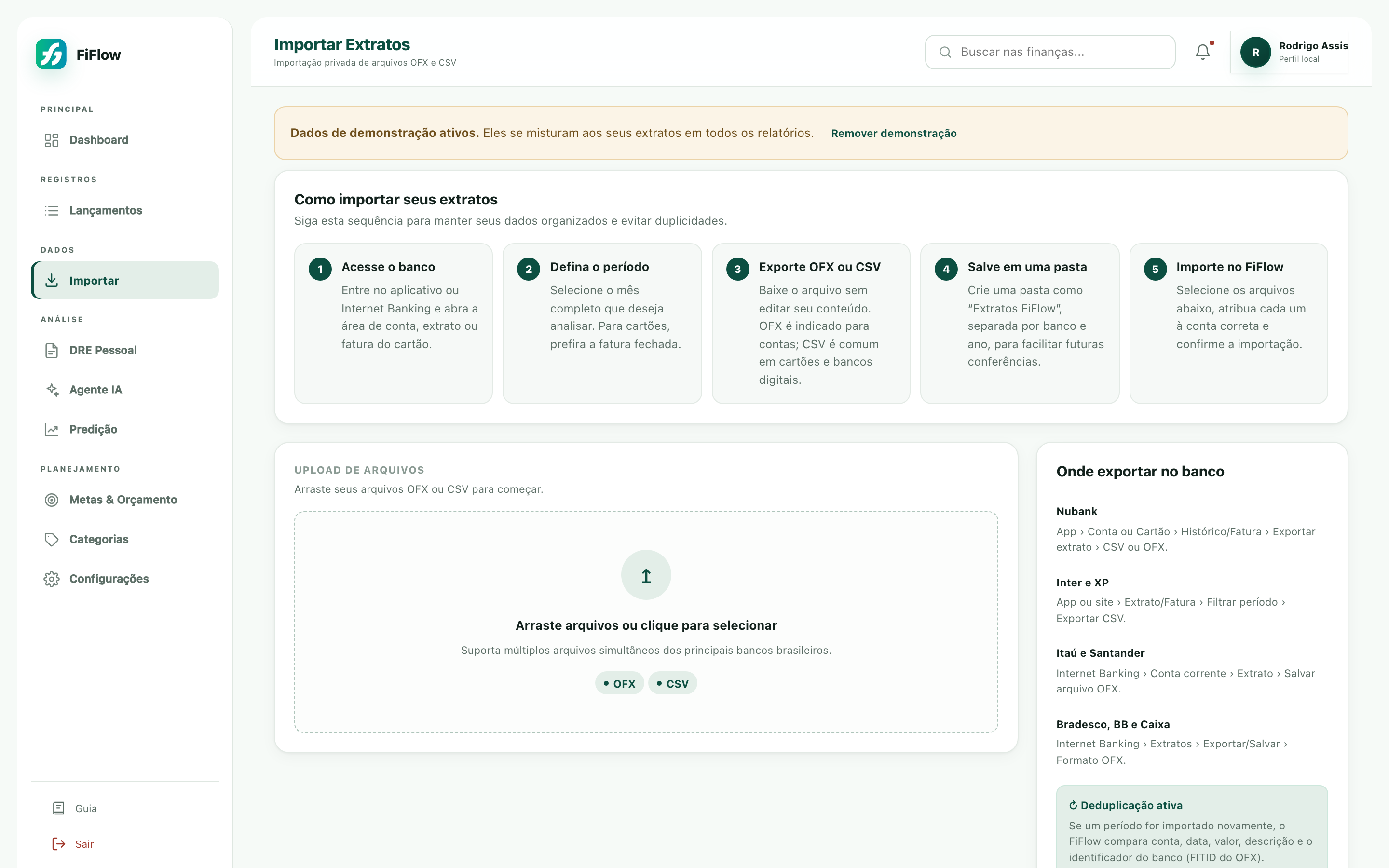This screenshot has height=868, width=1389.
Task: Click Remover demonstração link
Action: [894, 133]
